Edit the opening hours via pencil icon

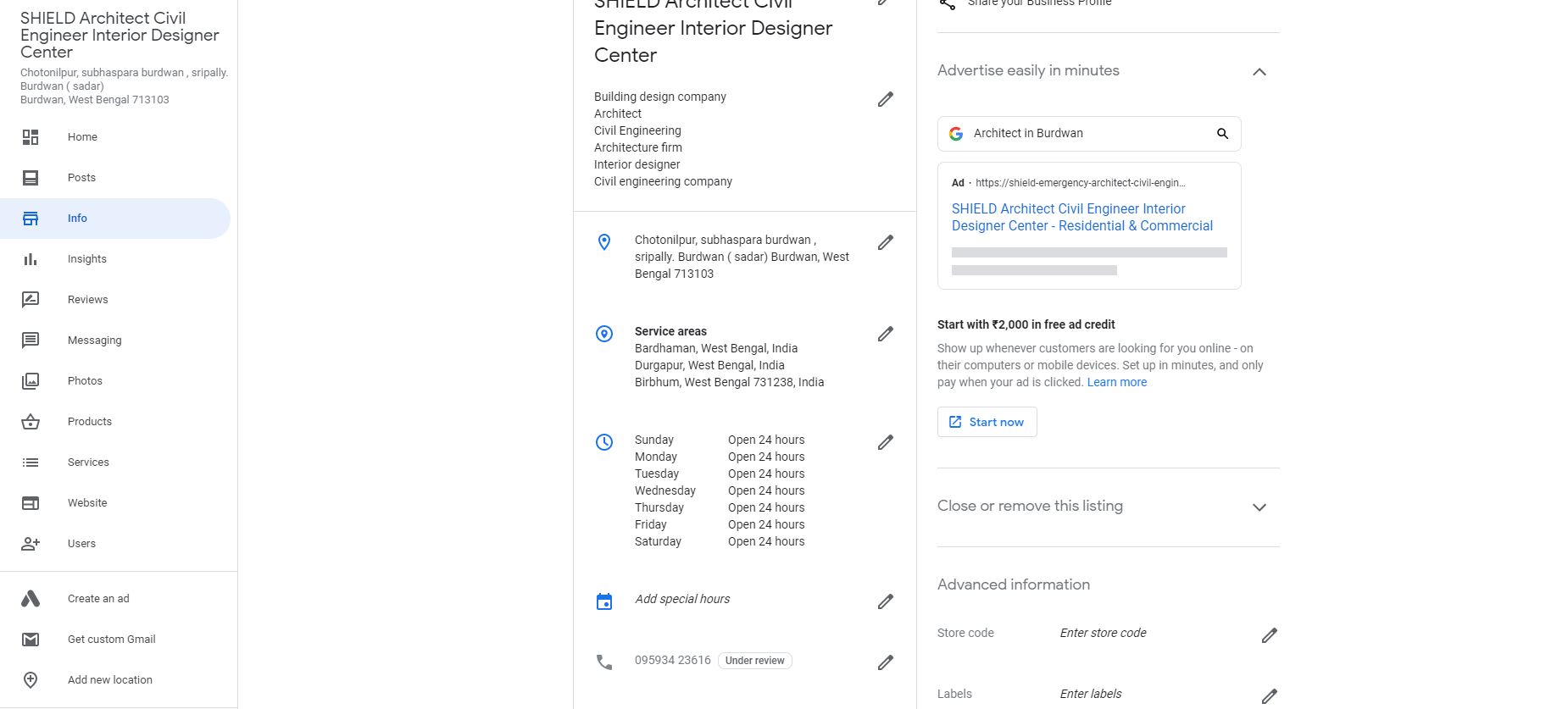point(885,442)
